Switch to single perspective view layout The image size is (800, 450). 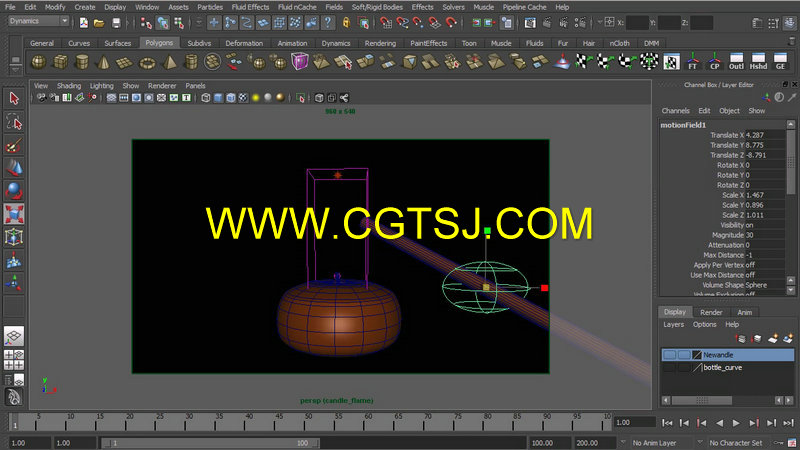coord(14,336)
